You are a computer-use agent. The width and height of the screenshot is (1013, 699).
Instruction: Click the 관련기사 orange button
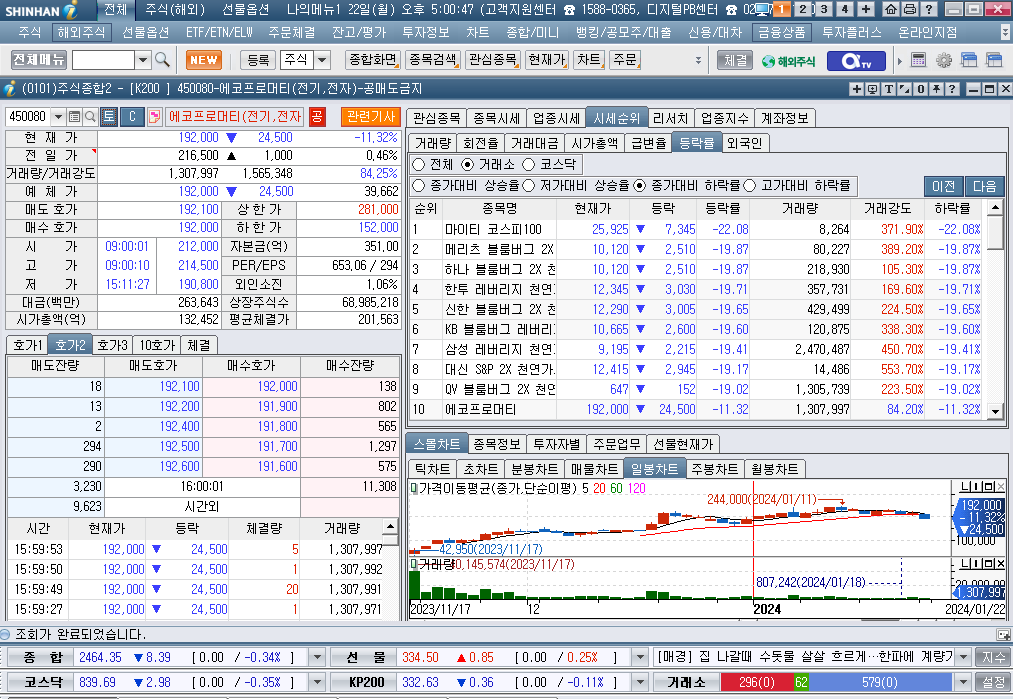(371, 117)
